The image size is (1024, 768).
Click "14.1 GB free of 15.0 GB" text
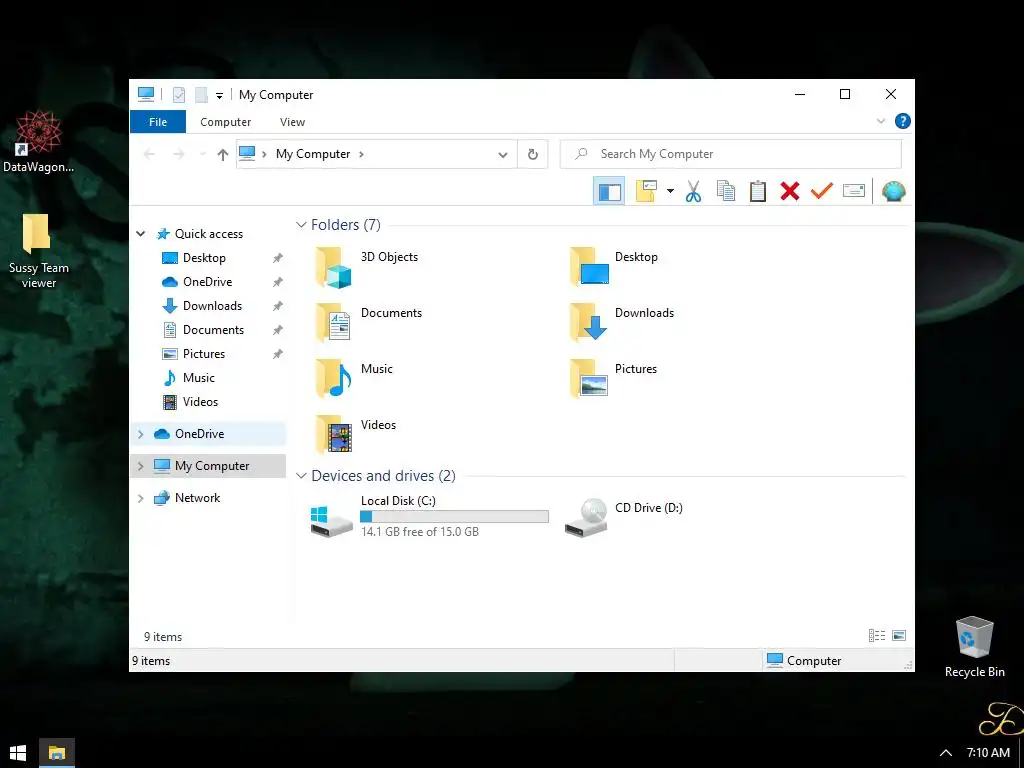click(x=420, y=532)
